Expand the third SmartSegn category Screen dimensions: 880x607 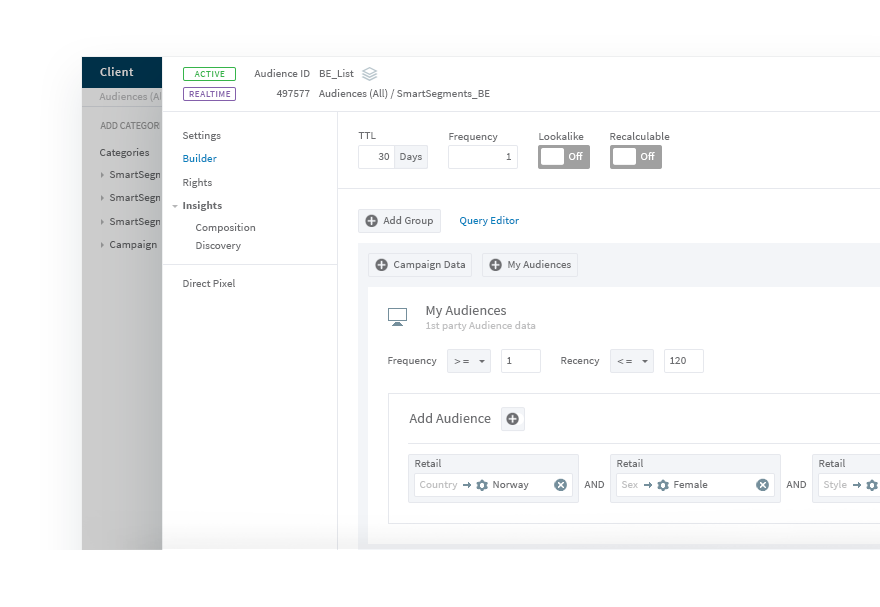tap(102, 222)
